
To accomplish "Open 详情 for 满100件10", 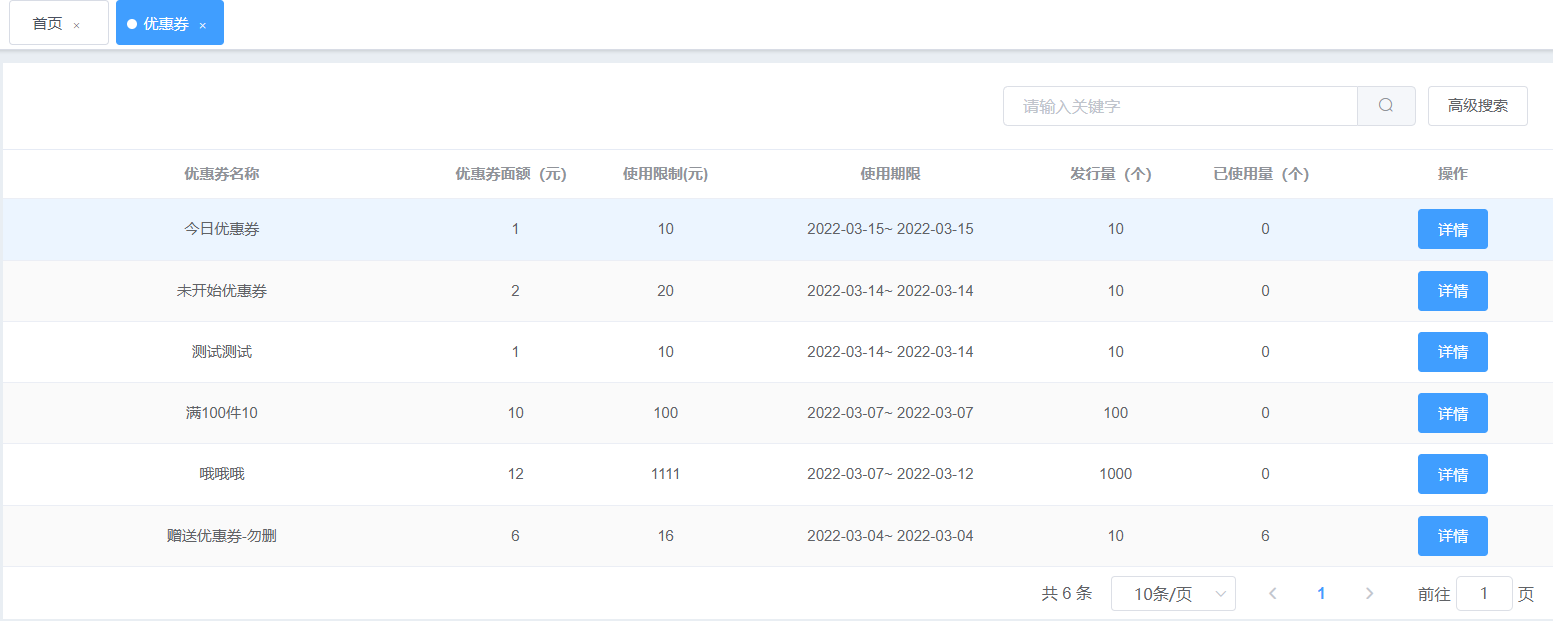I will coord(1453,413).
